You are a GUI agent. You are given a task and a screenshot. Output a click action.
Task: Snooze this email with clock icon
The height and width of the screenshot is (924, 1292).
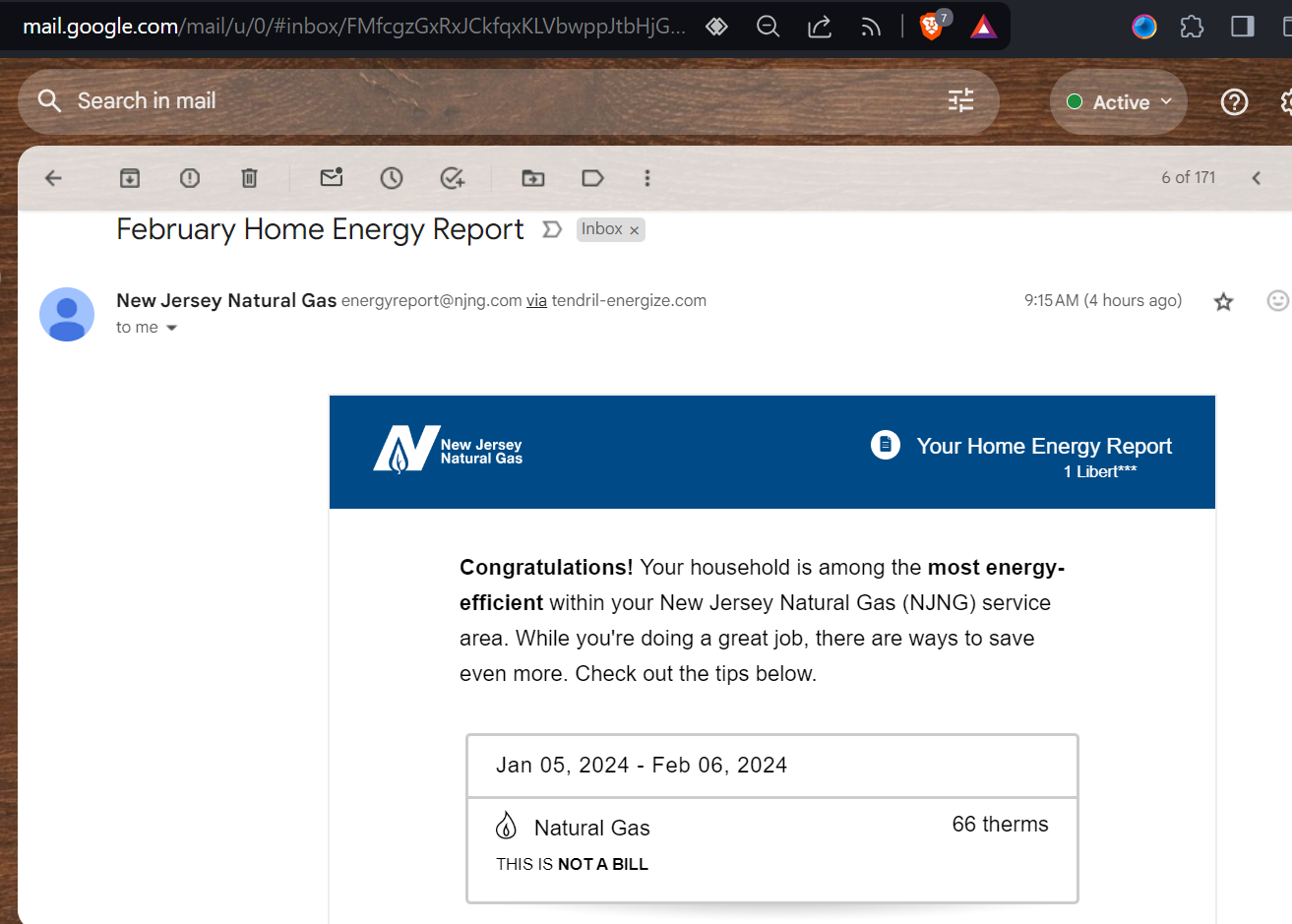tap(392, 178)
